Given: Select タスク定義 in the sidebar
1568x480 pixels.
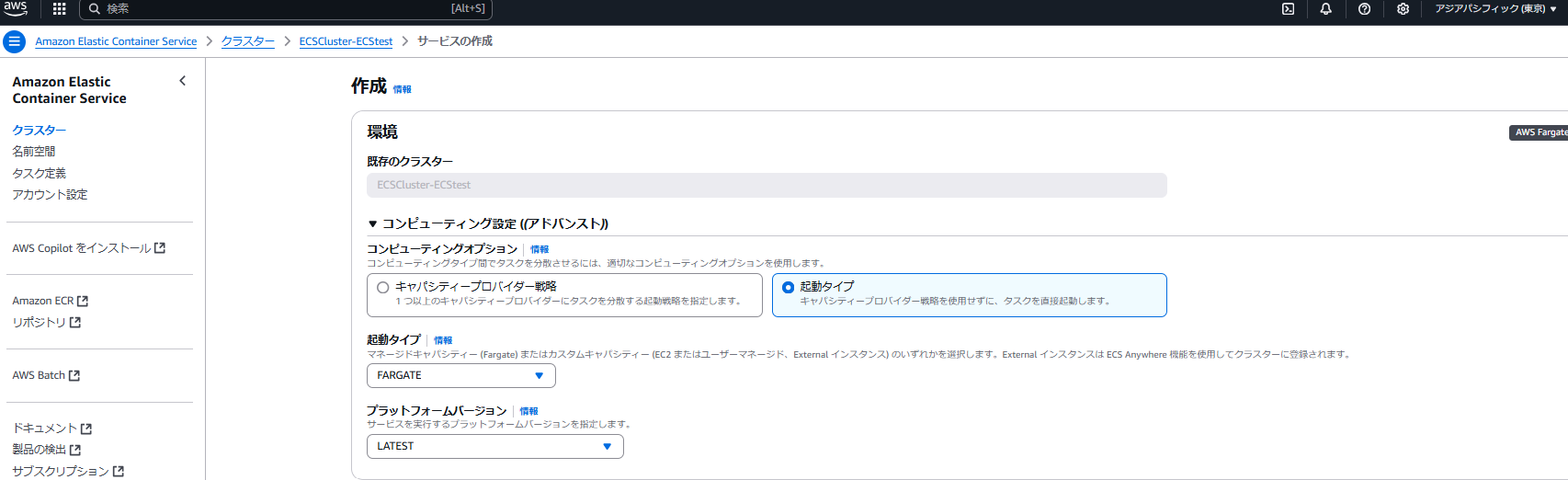Looking at the screenshot, I should [39, 174].
